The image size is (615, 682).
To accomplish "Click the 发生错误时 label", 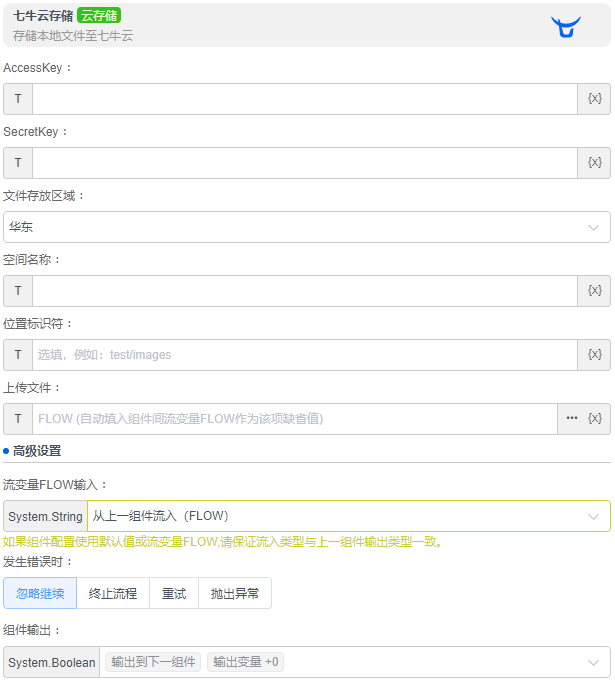I will (37, 562).
